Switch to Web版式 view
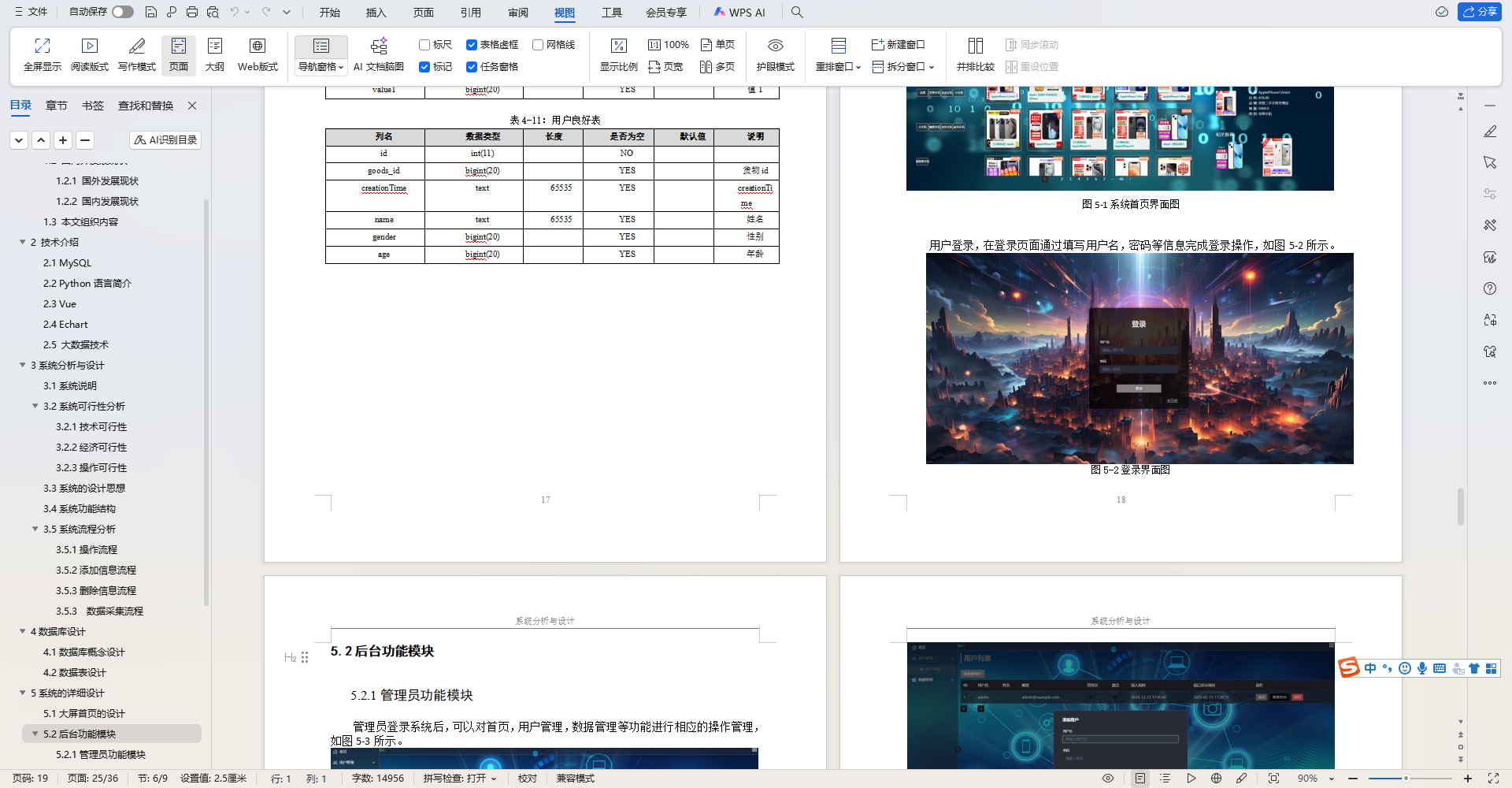 coord(257,54)
